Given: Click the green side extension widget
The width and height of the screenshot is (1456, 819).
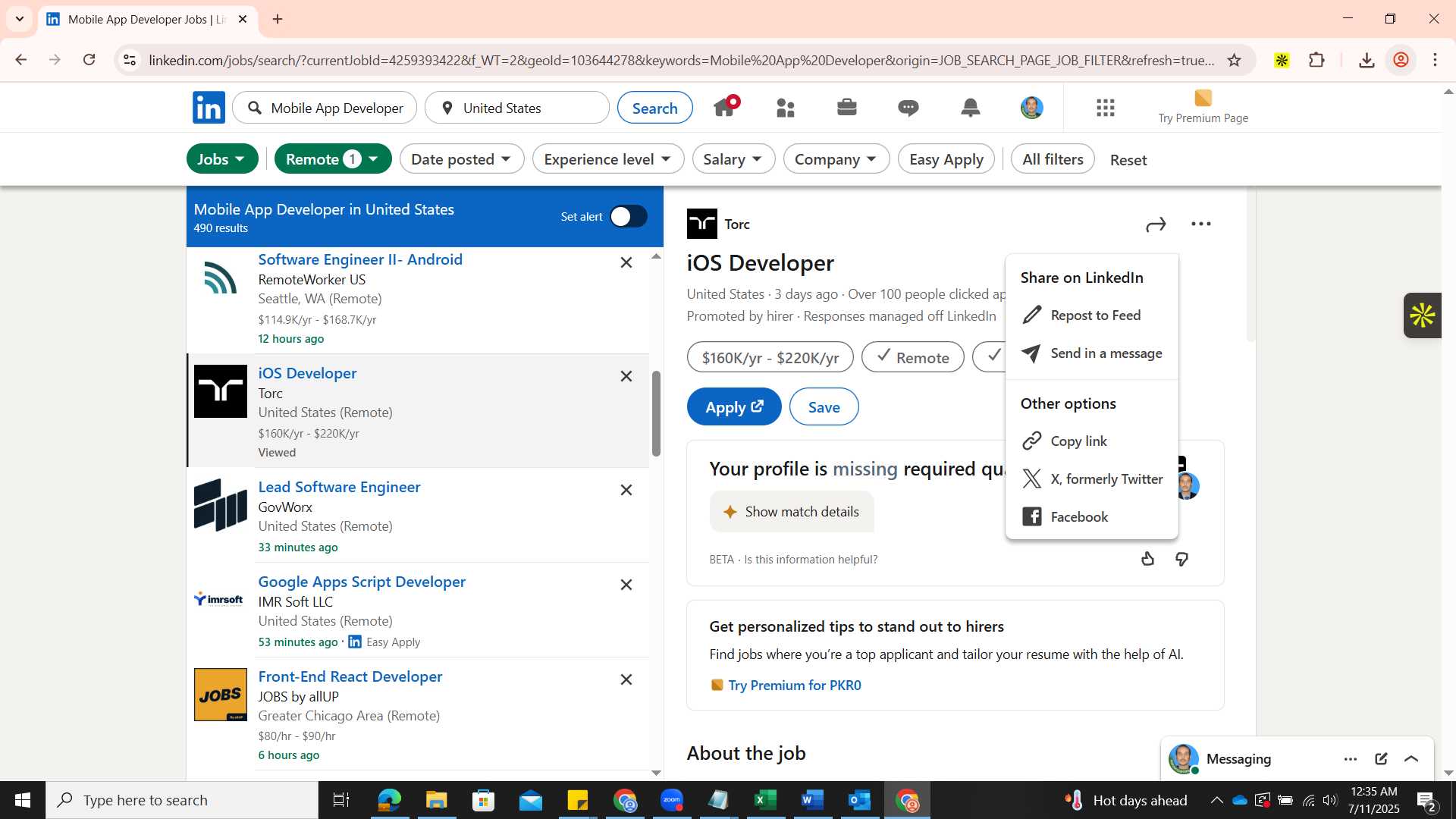Looking at the screenshot, I should 1423,315.
